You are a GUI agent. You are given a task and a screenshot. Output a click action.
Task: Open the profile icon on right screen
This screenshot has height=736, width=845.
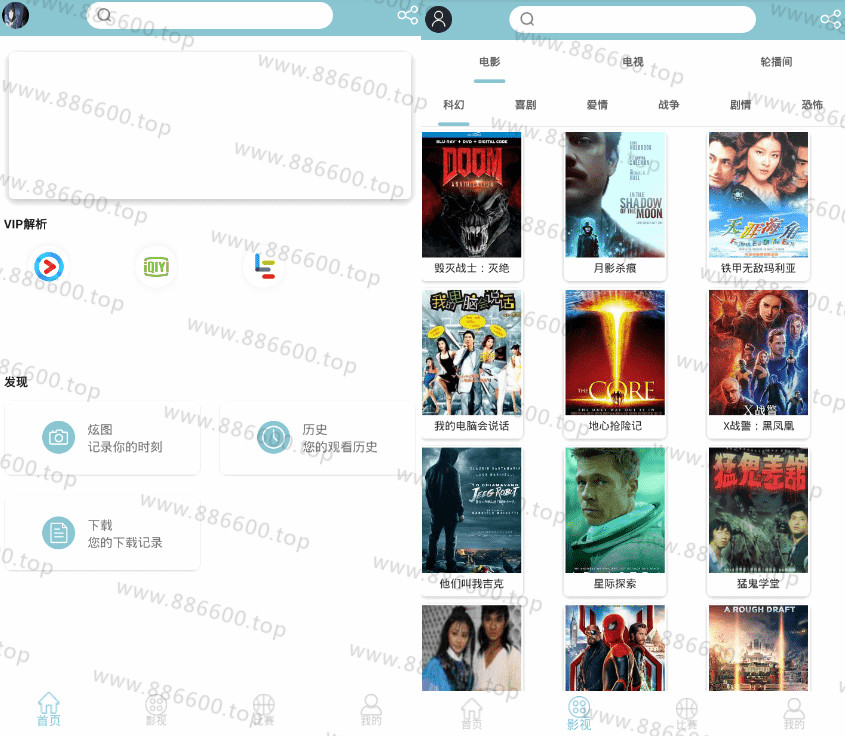click(439, 19)
